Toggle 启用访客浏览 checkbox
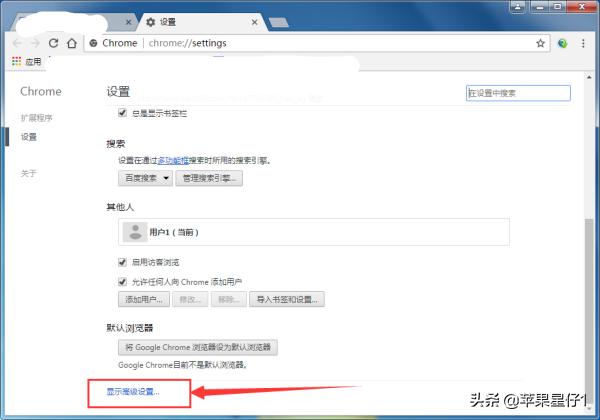 pos(122,262)
